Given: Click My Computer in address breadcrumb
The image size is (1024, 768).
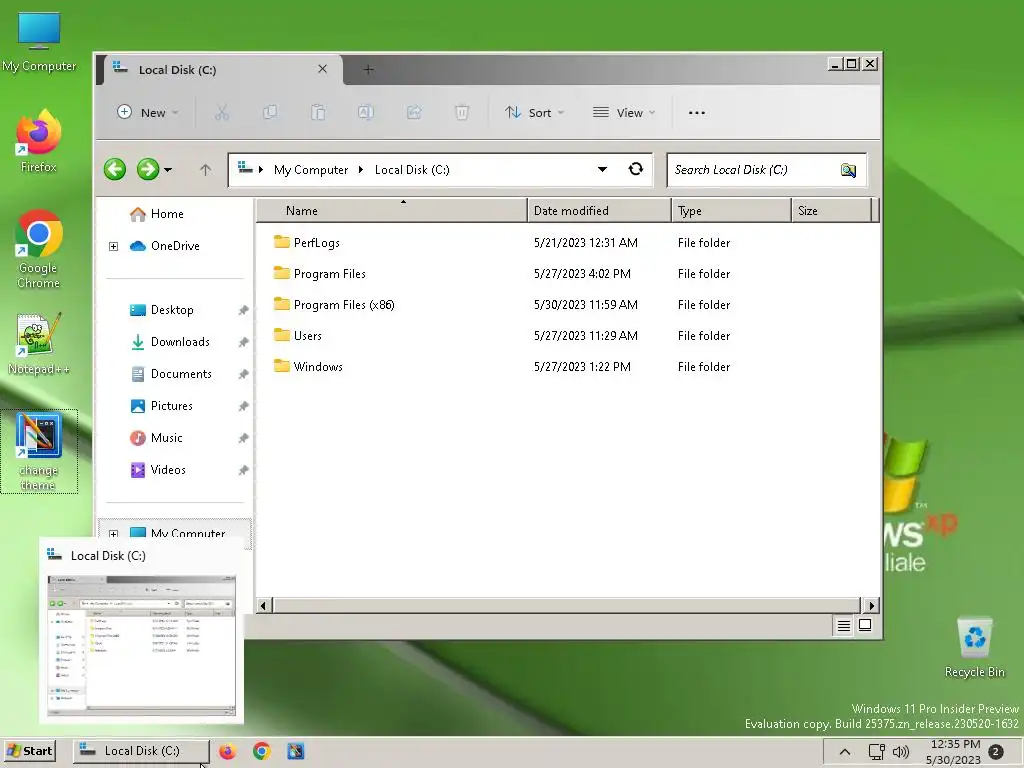Looking at the screenshot, I should (311, 170).
